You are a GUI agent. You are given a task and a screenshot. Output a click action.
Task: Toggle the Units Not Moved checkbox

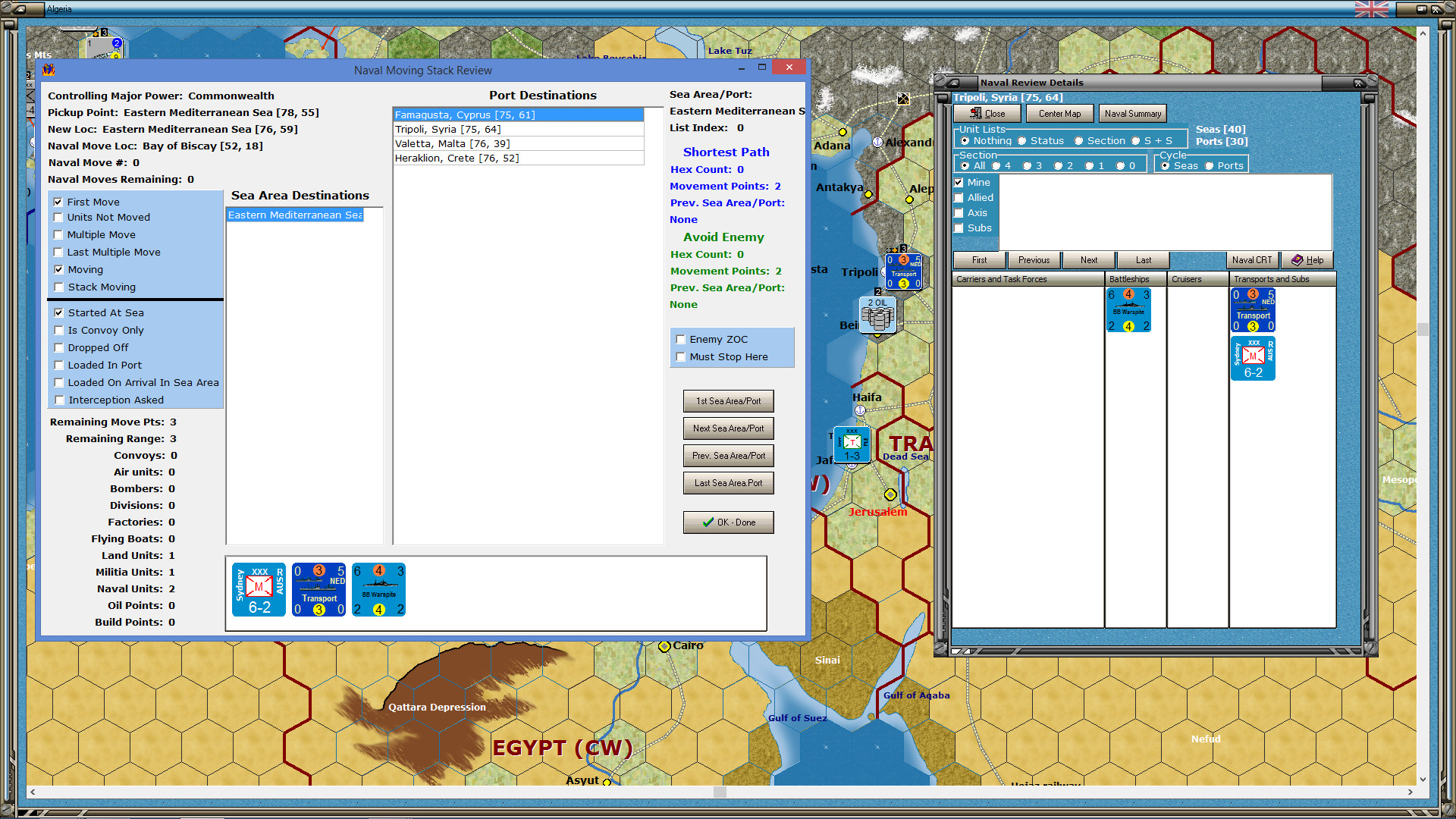click(x=58, y=218)
